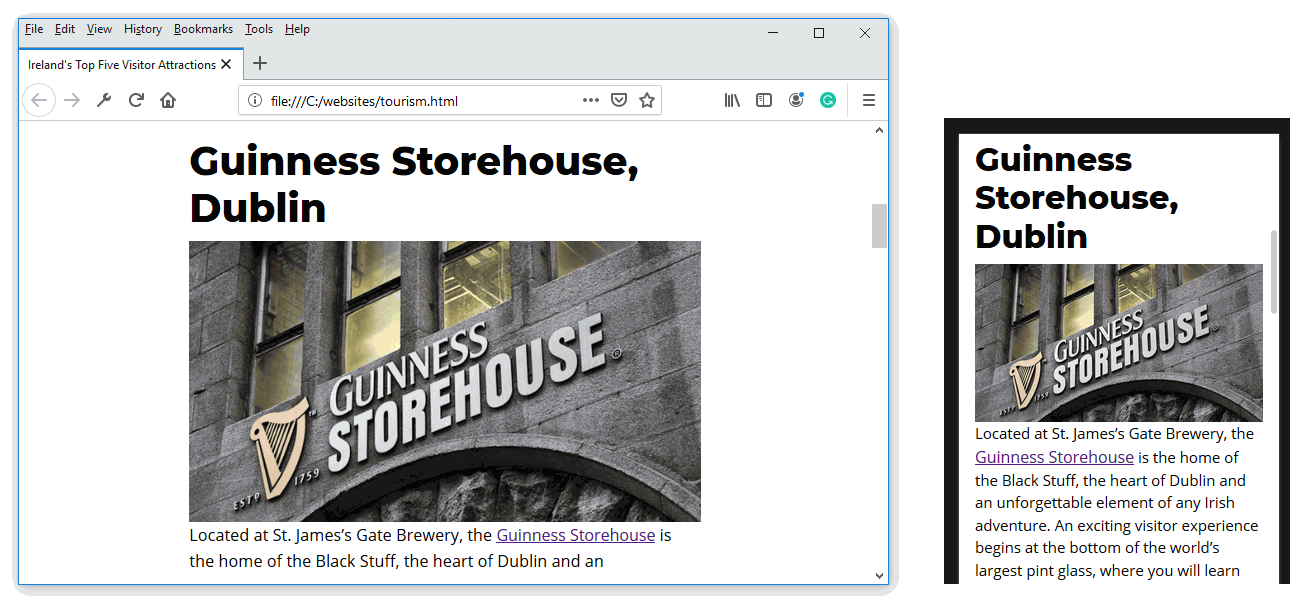This screenshot has height=604, width=1312.
Task: Open page actions three-dot menu
Action: click(591, 100)
